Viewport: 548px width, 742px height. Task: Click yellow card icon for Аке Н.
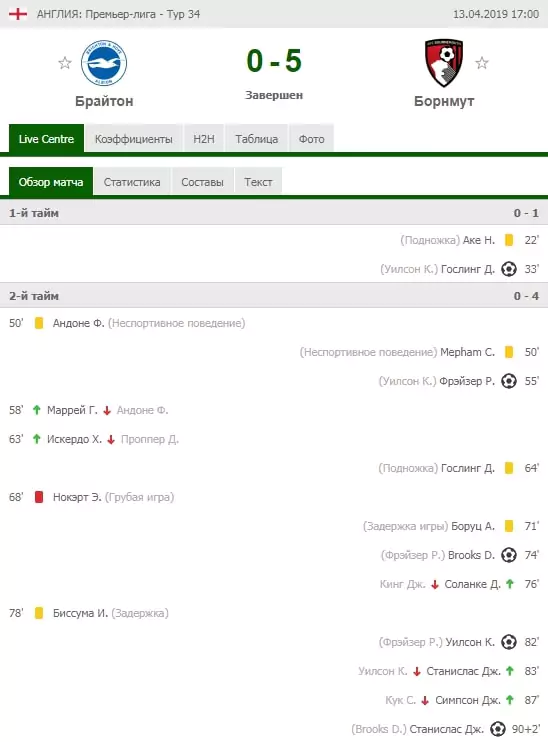[x=509, y=240]
